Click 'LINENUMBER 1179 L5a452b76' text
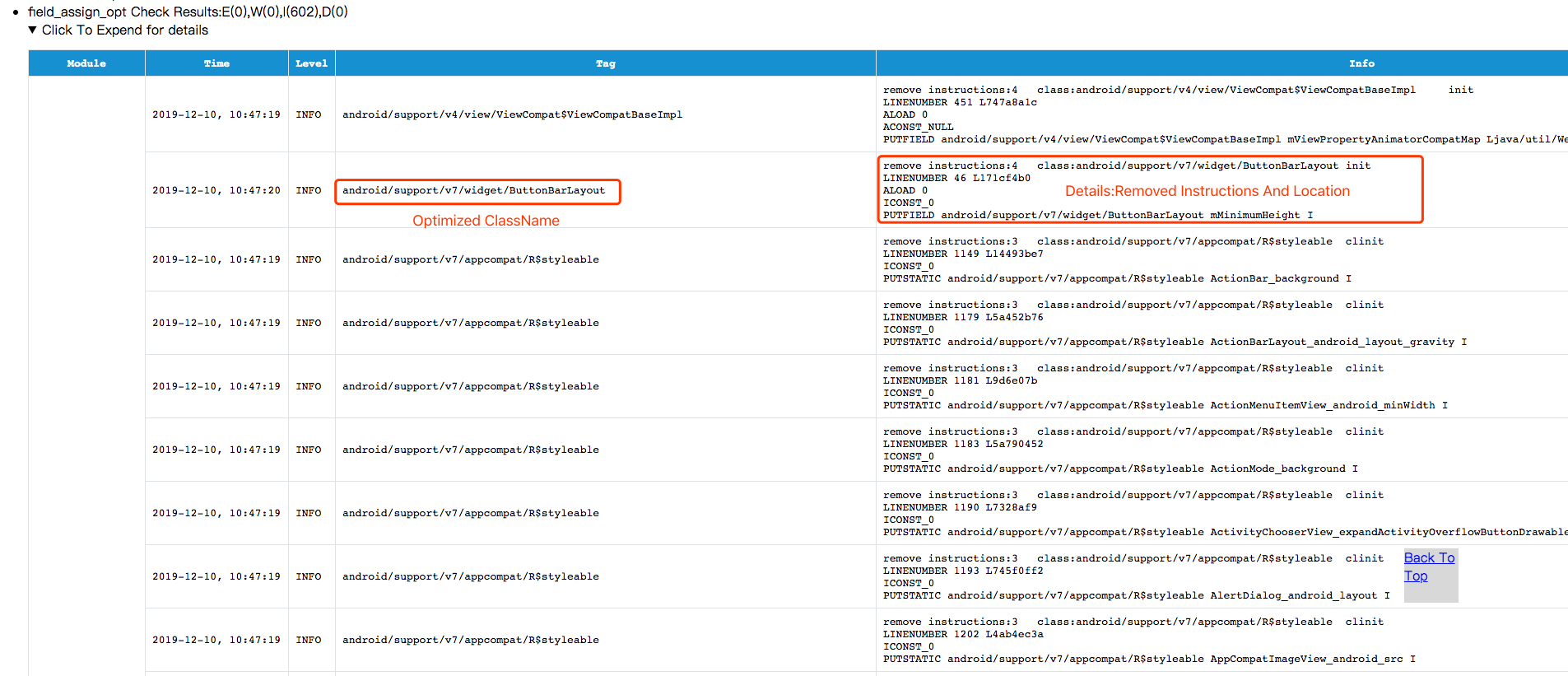 coord(963,317)
